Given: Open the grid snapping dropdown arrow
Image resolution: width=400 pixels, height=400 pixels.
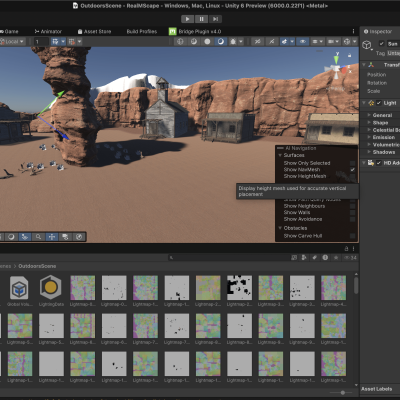Looking at the screenshot, I should [63, 42].
